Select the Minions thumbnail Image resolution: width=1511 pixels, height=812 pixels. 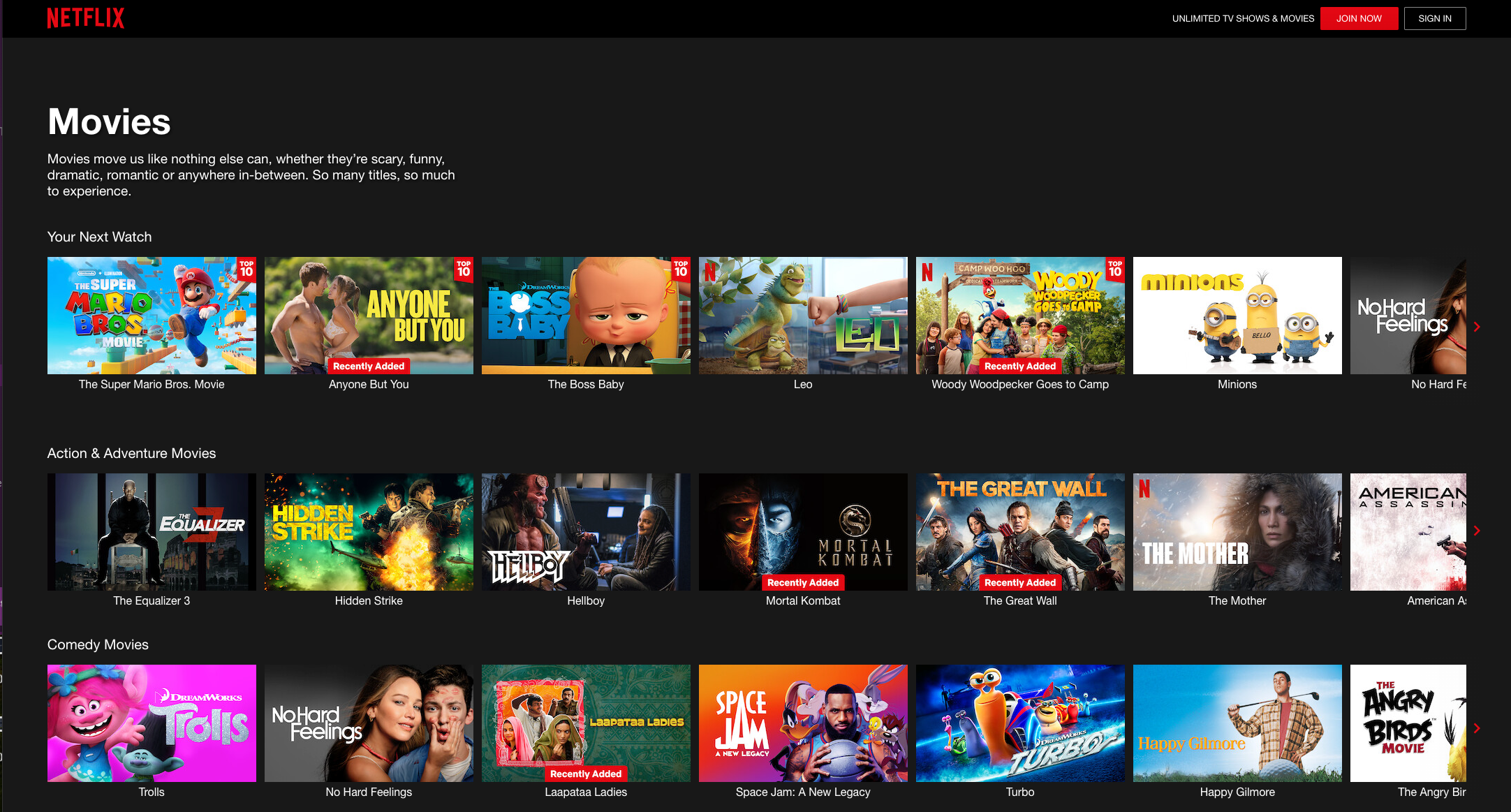click(1237, 316)
